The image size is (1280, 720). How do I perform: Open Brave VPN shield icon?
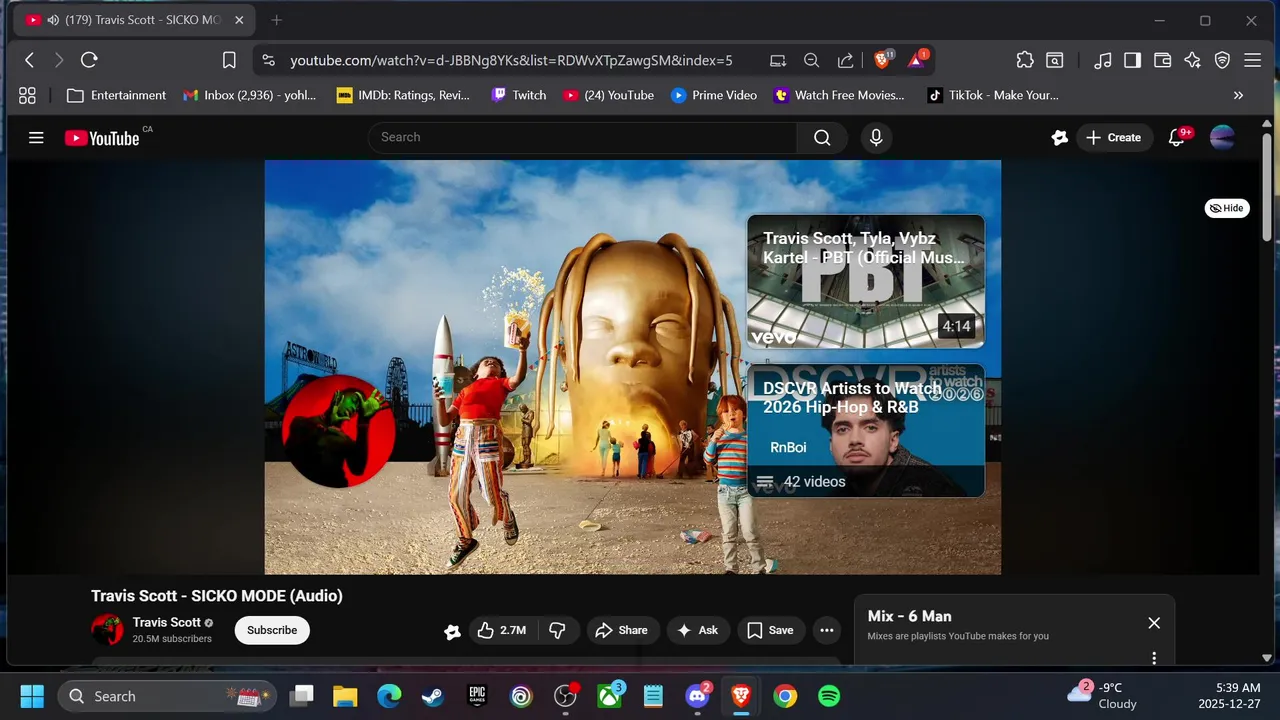(x=1222, y=60)
